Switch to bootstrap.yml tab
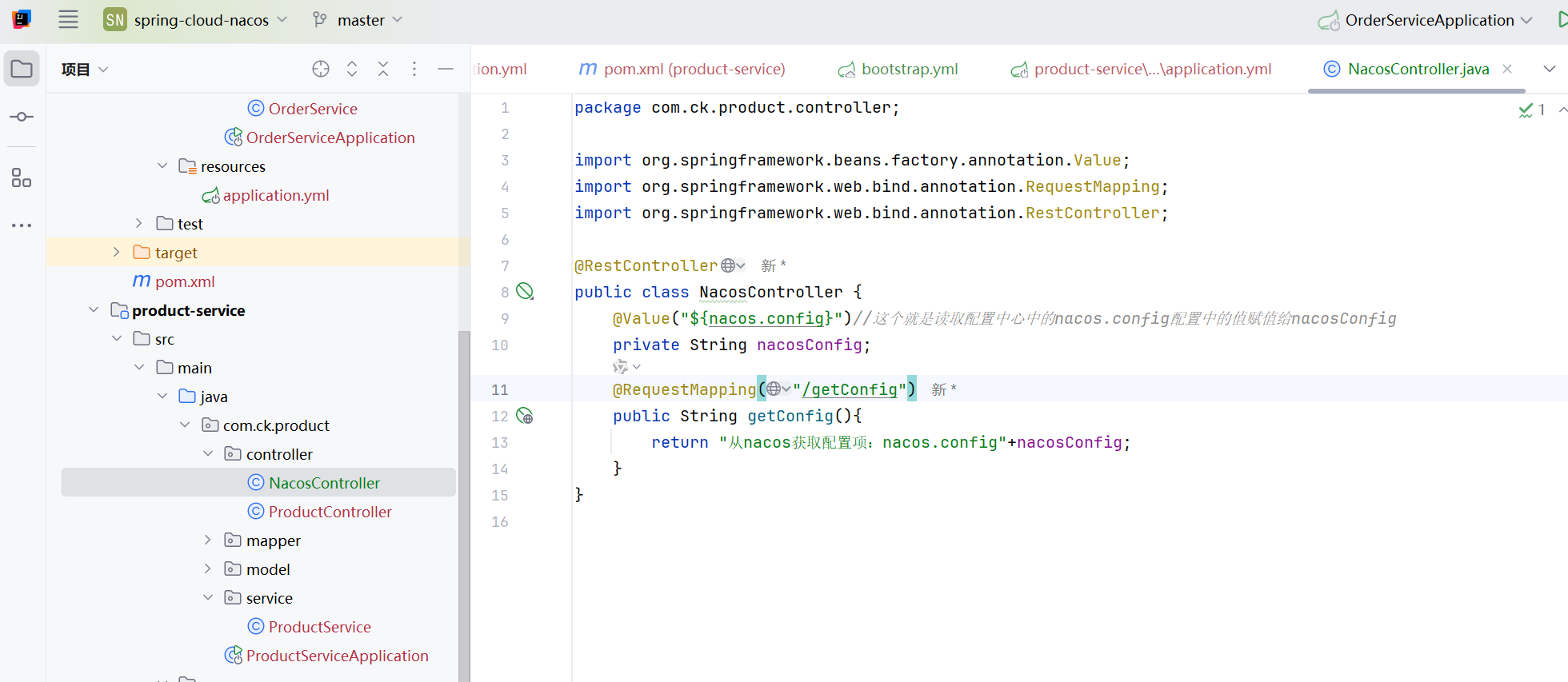 [898, 69]
